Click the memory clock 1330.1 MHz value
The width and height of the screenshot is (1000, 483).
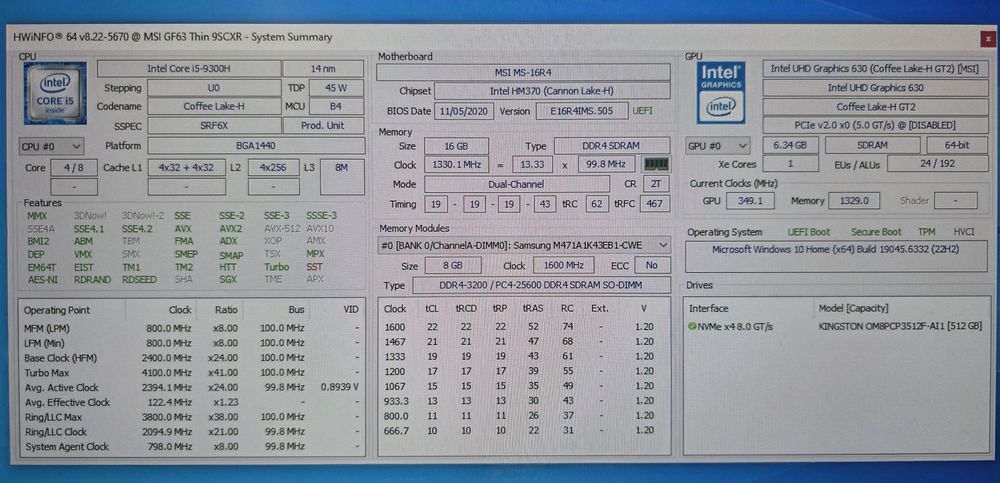coord(457,165)
